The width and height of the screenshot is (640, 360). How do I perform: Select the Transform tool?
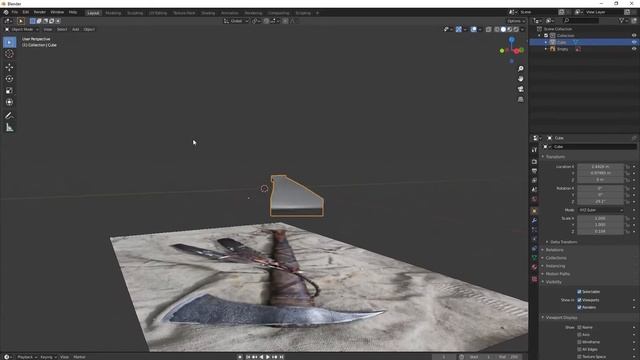tap(9, 102)
